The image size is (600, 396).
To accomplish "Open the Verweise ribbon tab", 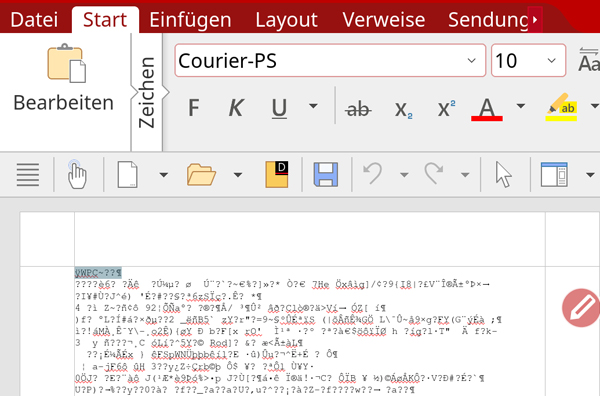I will pos(383,20).
